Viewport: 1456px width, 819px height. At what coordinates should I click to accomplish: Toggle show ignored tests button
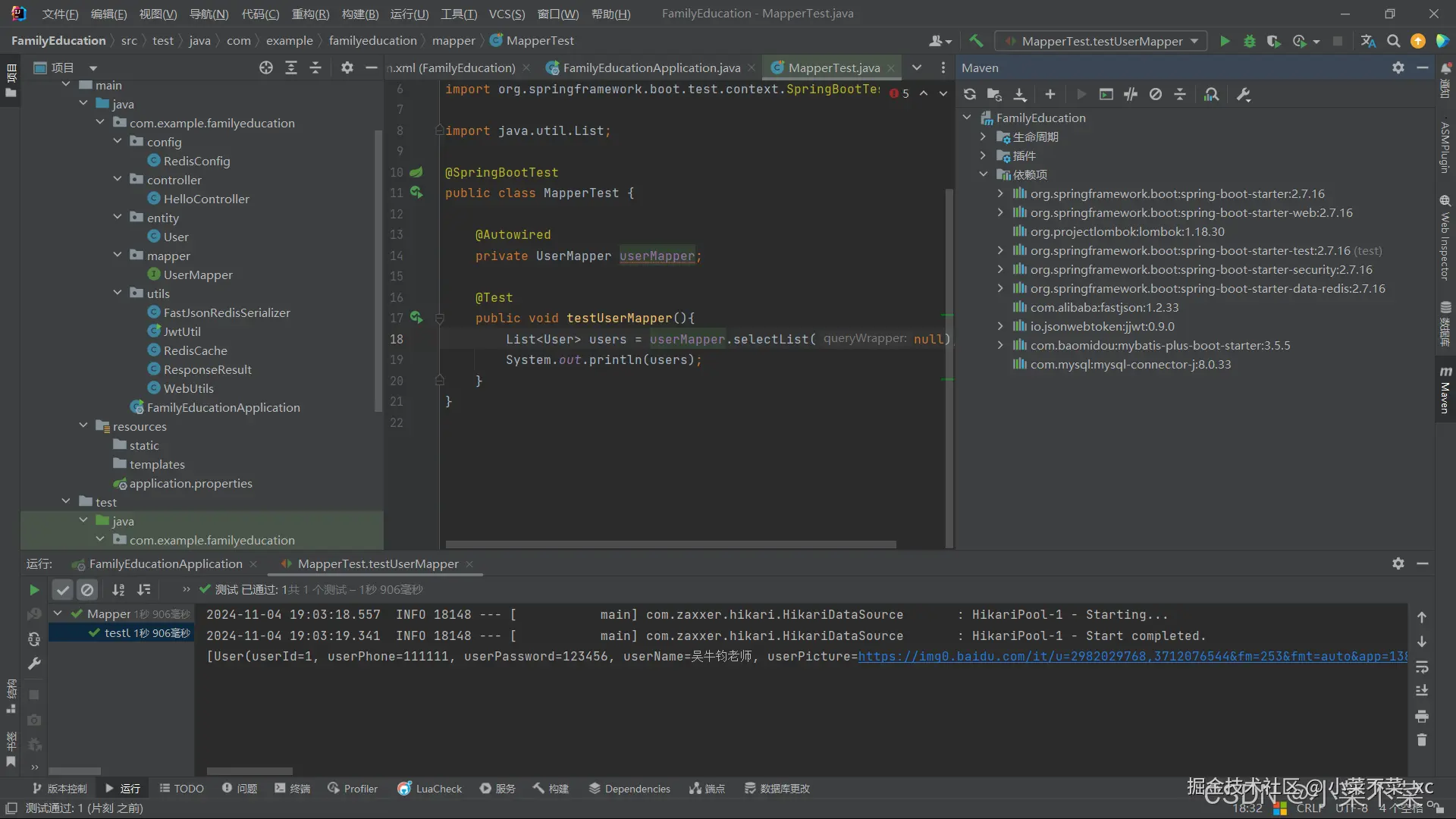point(87,589)
